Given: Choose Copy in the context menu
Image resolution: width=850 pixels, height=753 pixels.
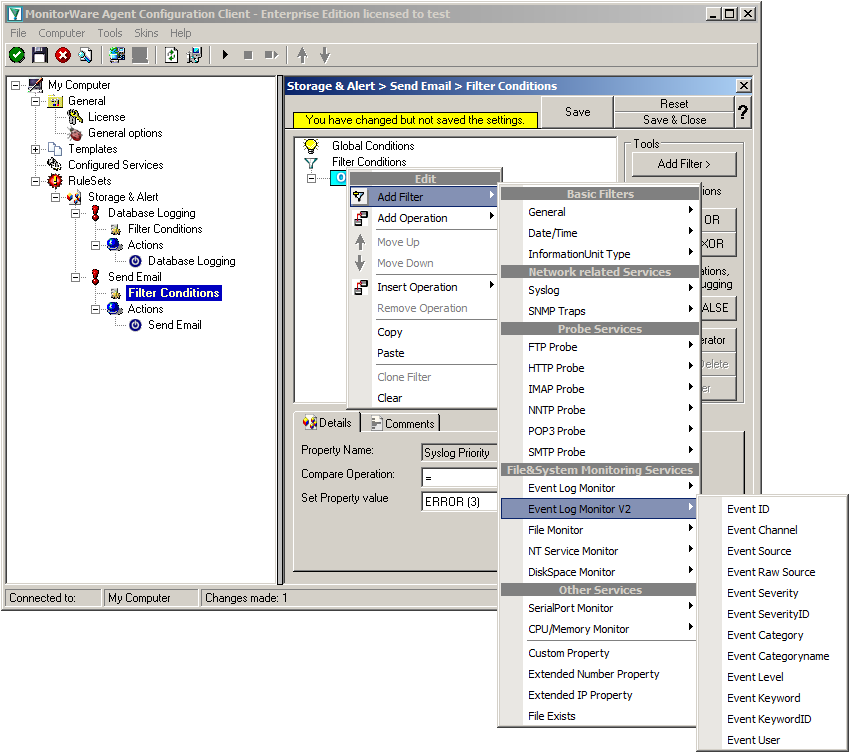Looking at the screenshot, I should pyautogui.click(x=424, y=332).
